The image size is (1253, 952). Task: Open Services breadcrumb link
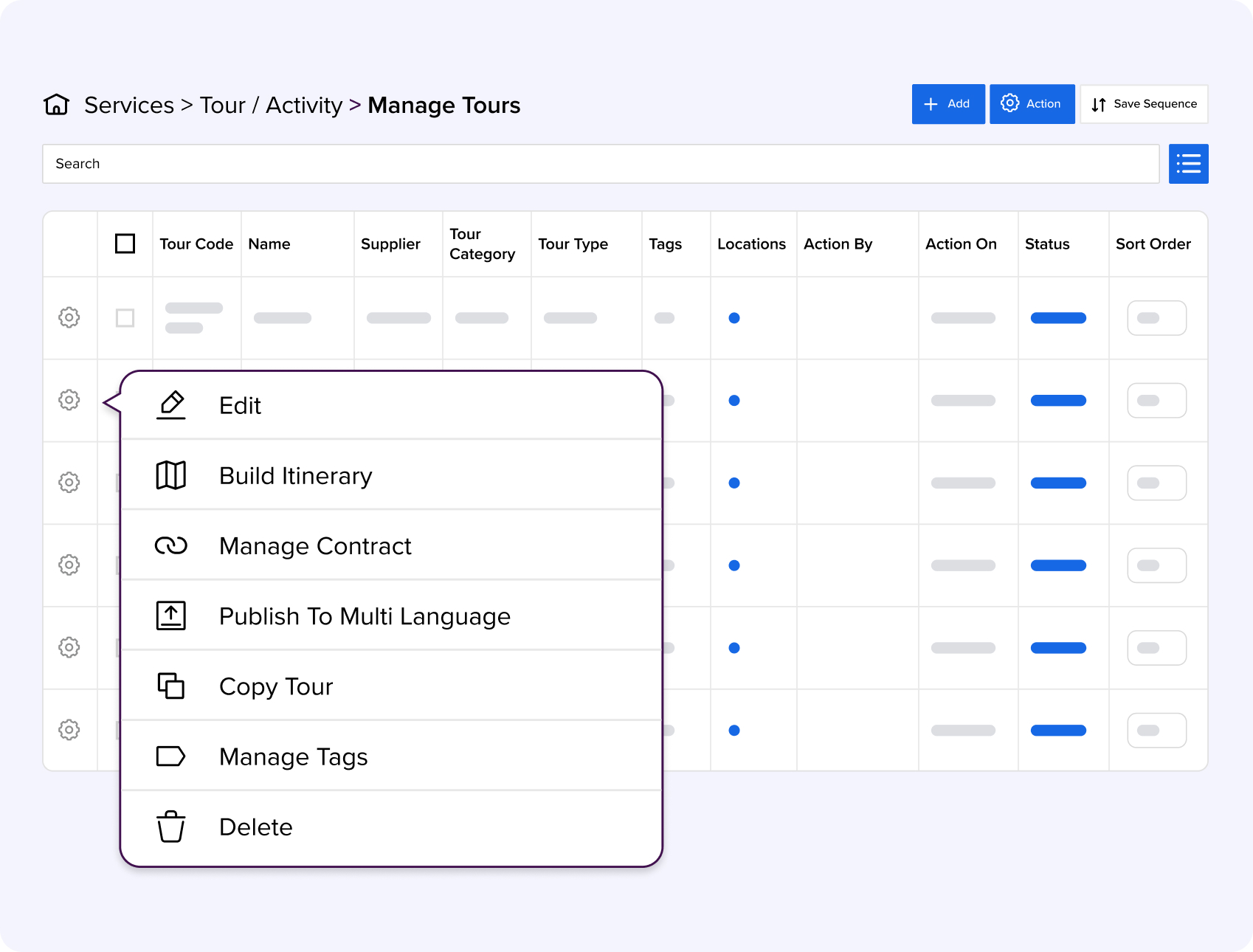[129, 105]
